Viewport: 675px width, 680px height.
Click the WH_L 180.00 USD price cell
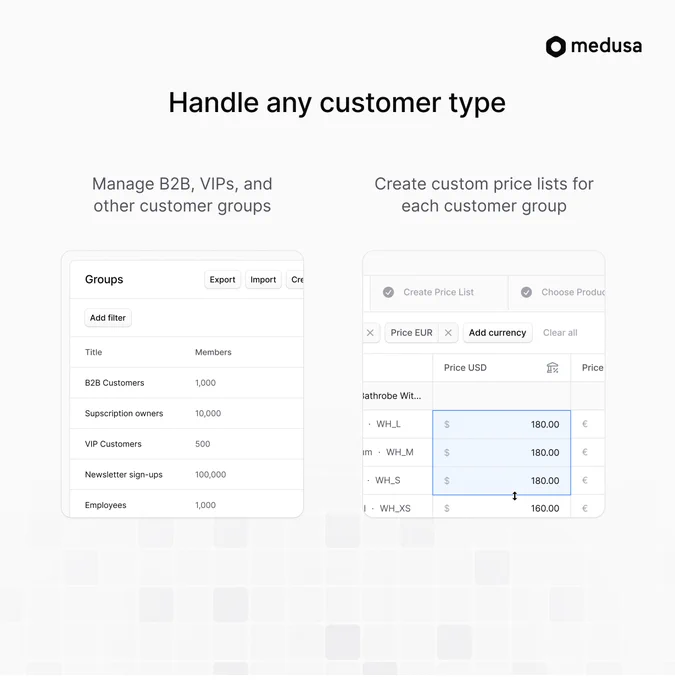[501, 424]
